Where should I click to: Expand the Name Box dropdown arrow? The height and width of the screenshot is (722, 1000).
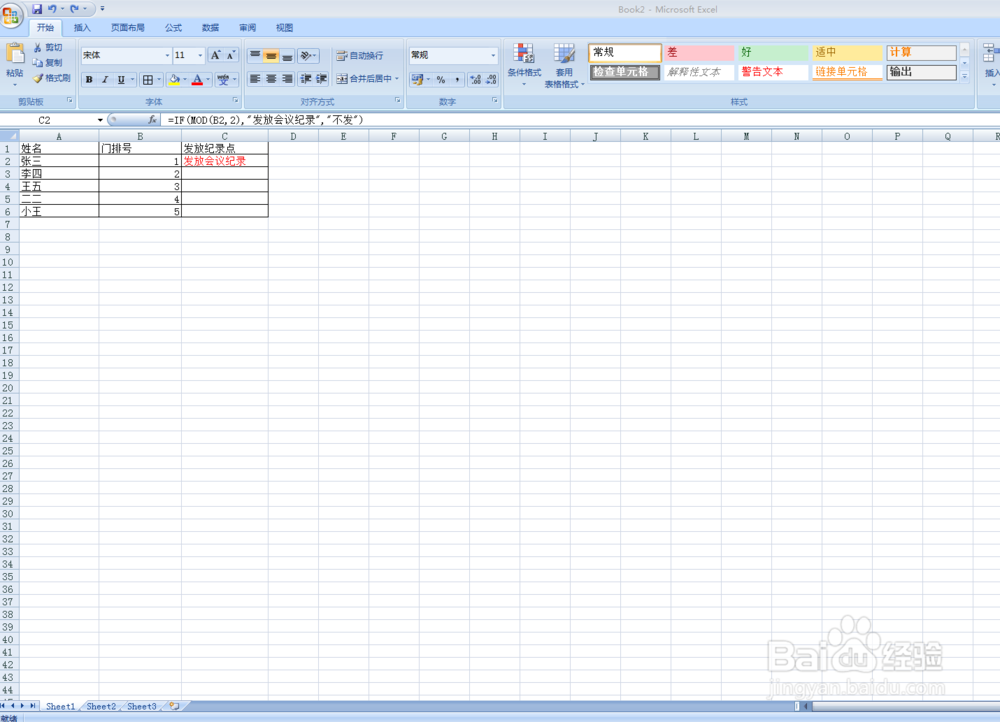[100, 120]
